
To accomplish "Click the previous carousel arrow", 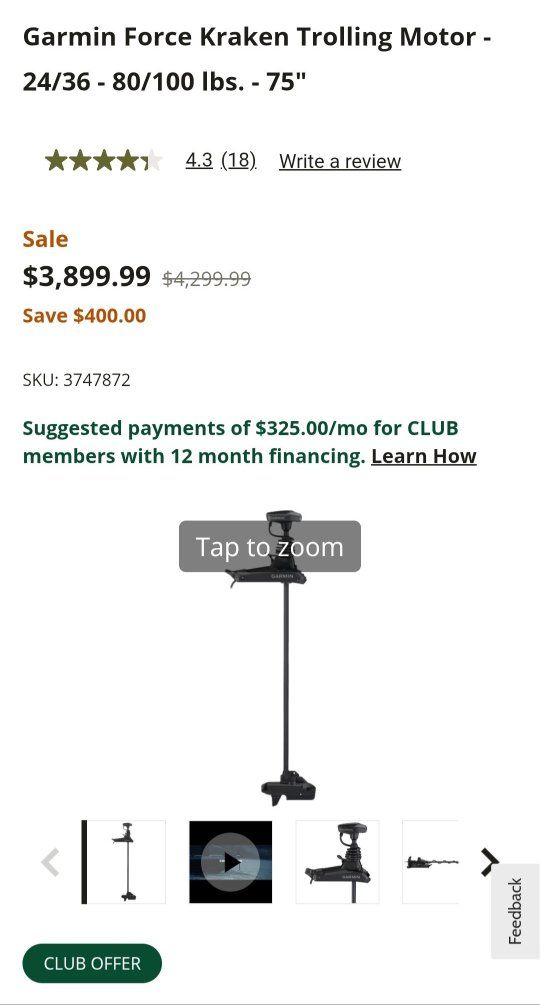I will (x=50, y=862).
